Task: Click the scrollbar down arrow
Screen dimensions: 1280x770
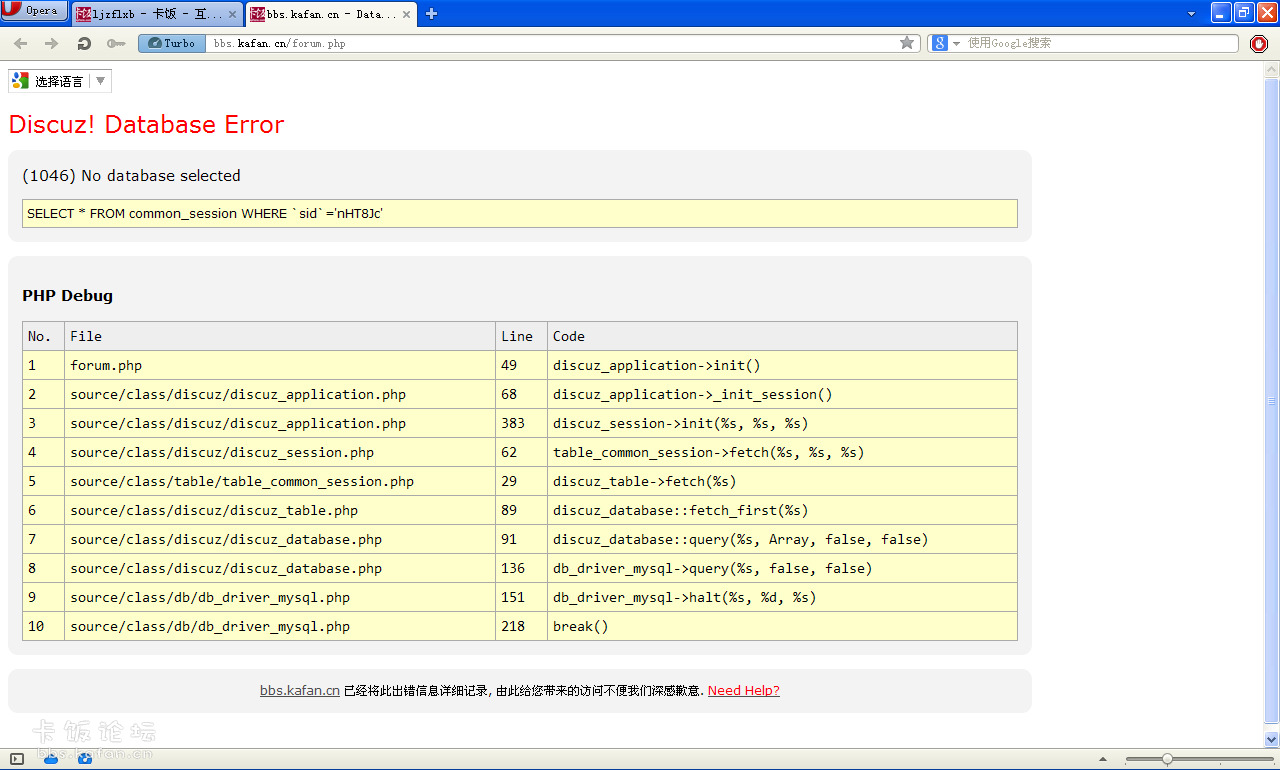Action: (x=1271, y=739)
